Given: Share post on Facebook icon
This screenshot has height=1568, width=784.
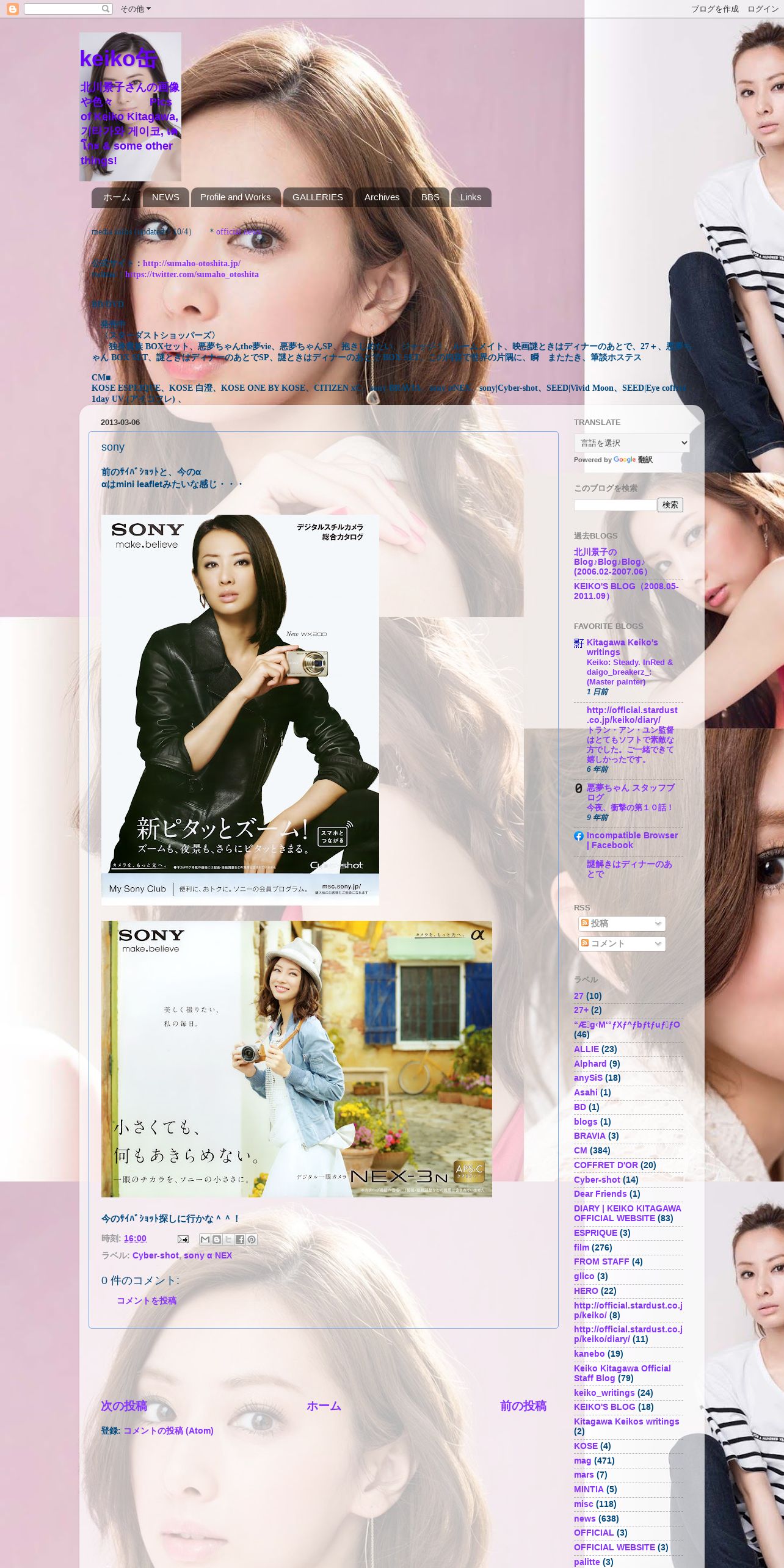Looking at the screenshot, I should pos(240,1239).
